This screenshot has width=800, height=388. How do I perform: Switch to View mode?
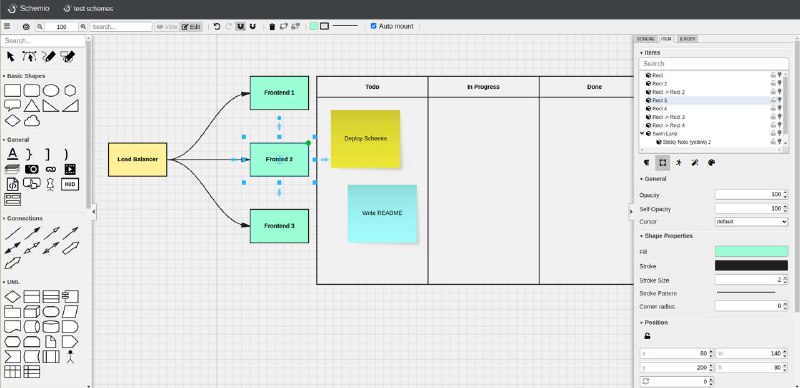tap(167, 27)
